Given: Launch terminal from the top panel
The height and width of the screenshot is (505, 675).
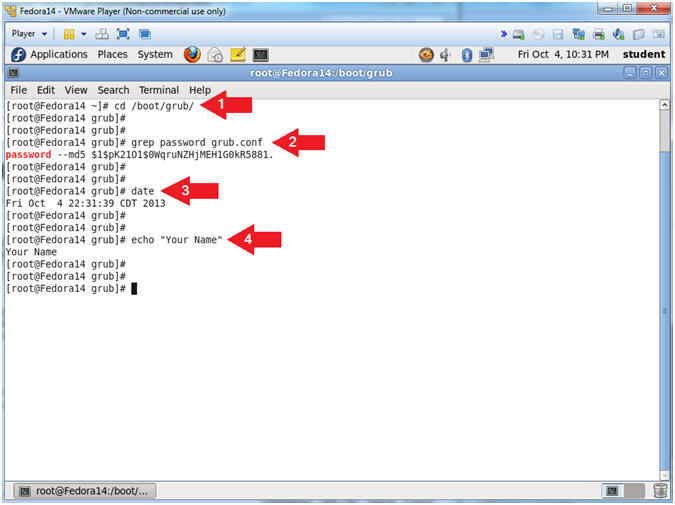Looking at the screenshot, I should (260, 55).
